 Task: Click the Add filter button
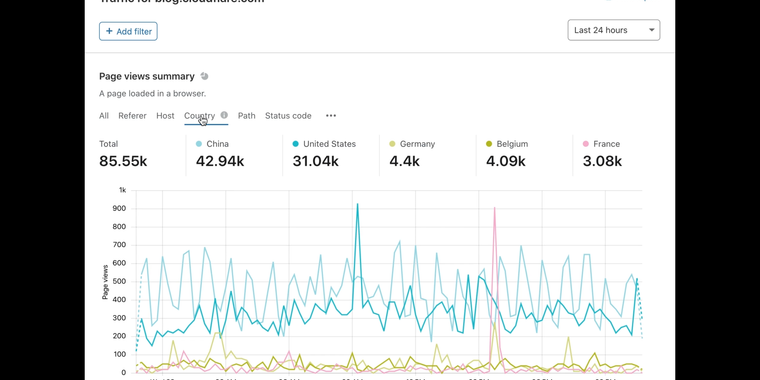point(128,31)
